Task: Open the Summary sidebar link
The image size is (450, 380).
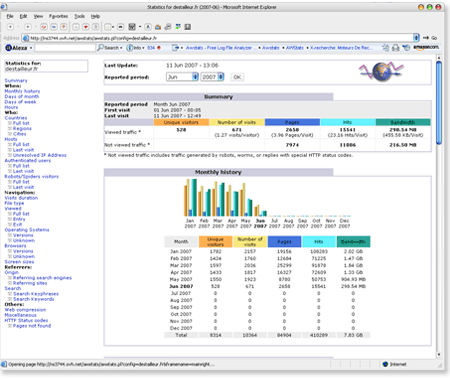Action: [x=16, y=80]
